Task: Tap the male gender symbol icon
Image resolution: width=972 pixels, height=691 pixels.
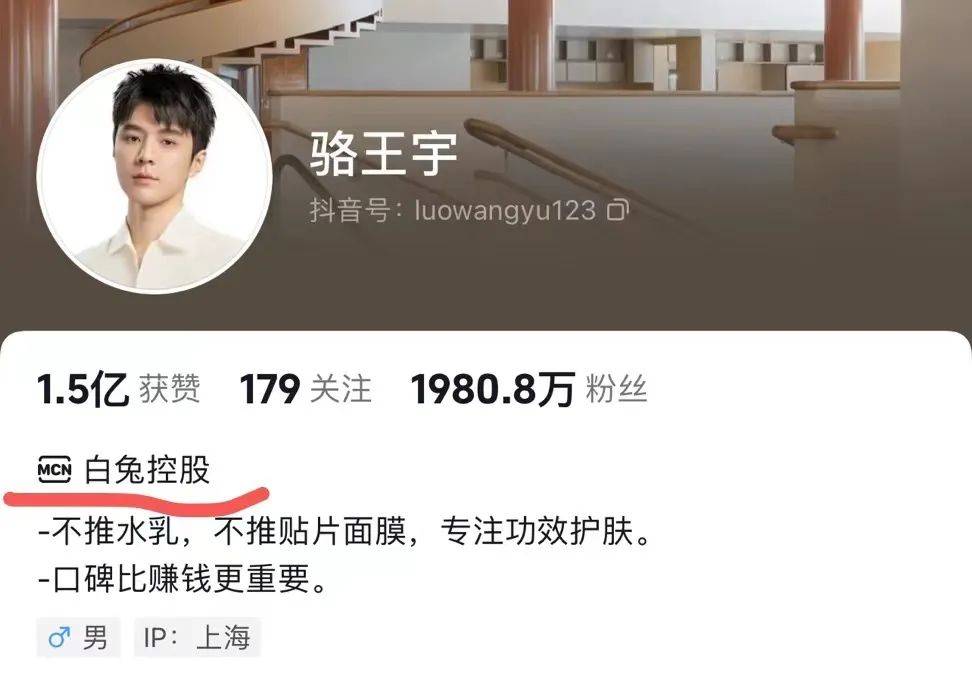Action: pyautogui.click(x=59, y=636)
